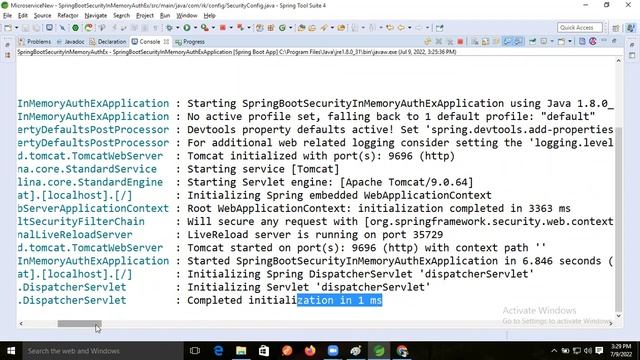640x360 pixels.
Task: Open the Navigate menu
Action: (x=96, y=16)
